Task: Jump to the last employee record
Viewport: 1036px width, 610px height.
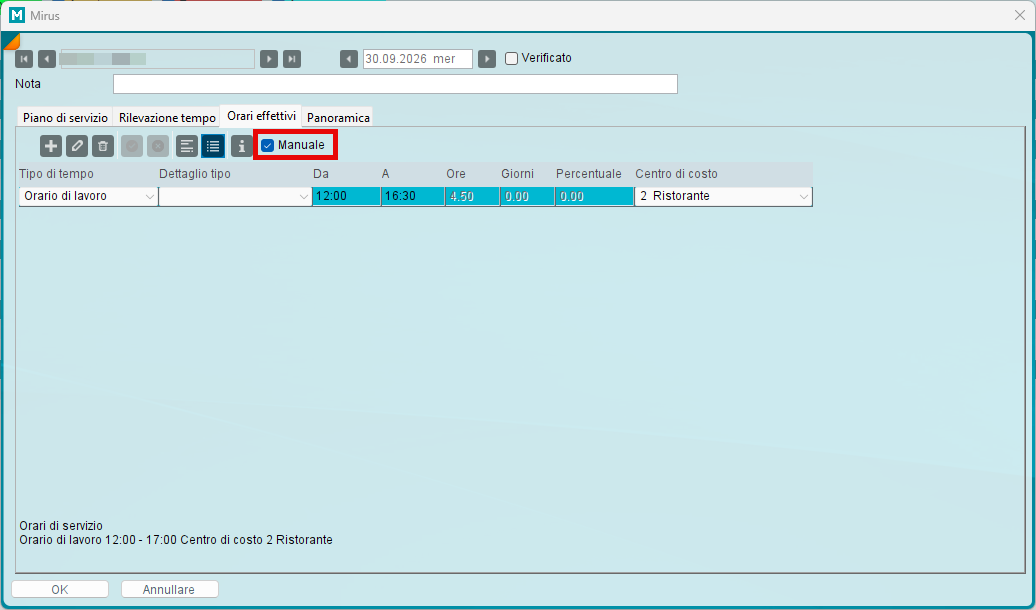Action: [x=292, y=59]
